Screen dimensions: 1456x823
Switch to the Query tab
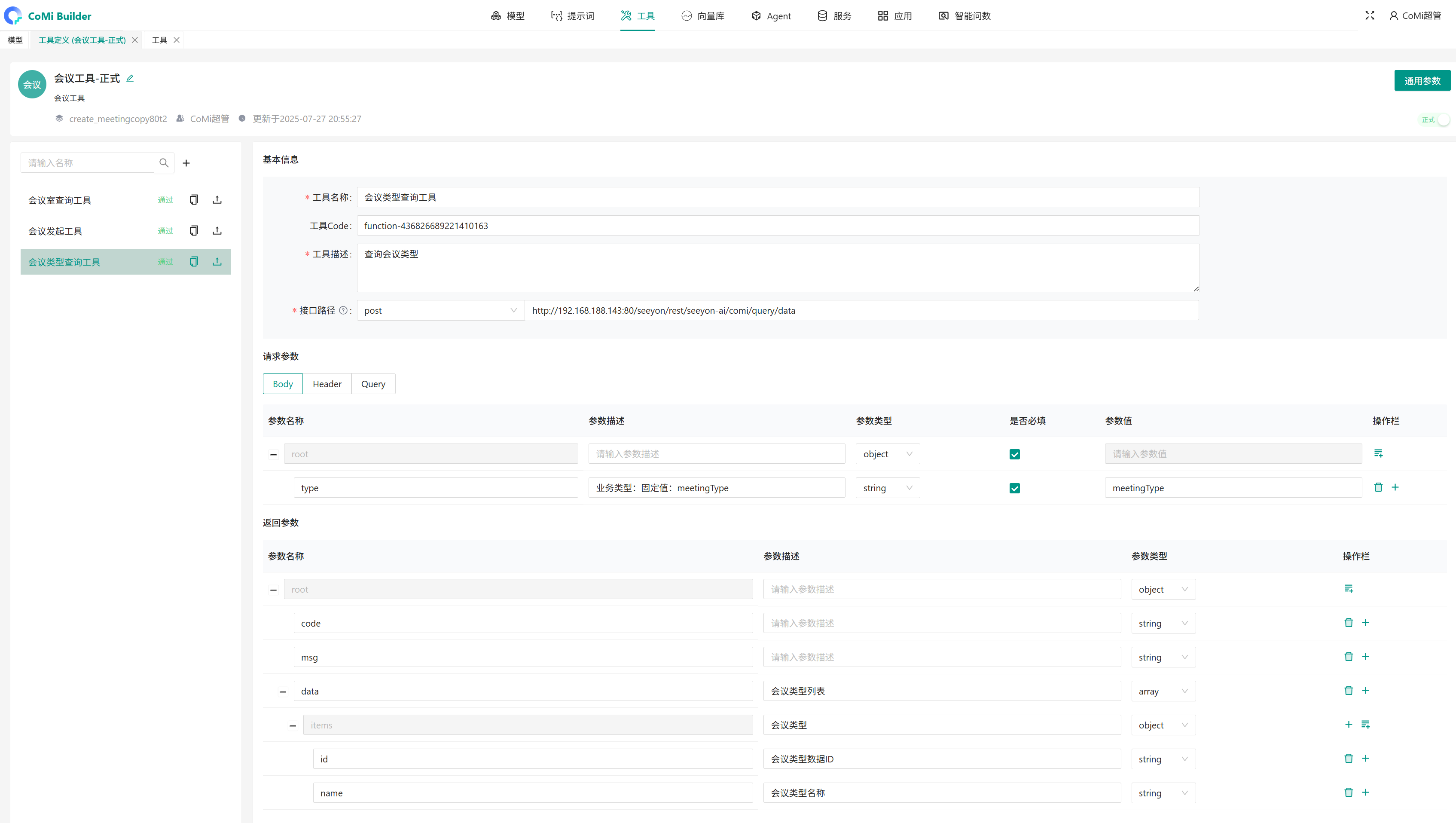tap(373, 384)
